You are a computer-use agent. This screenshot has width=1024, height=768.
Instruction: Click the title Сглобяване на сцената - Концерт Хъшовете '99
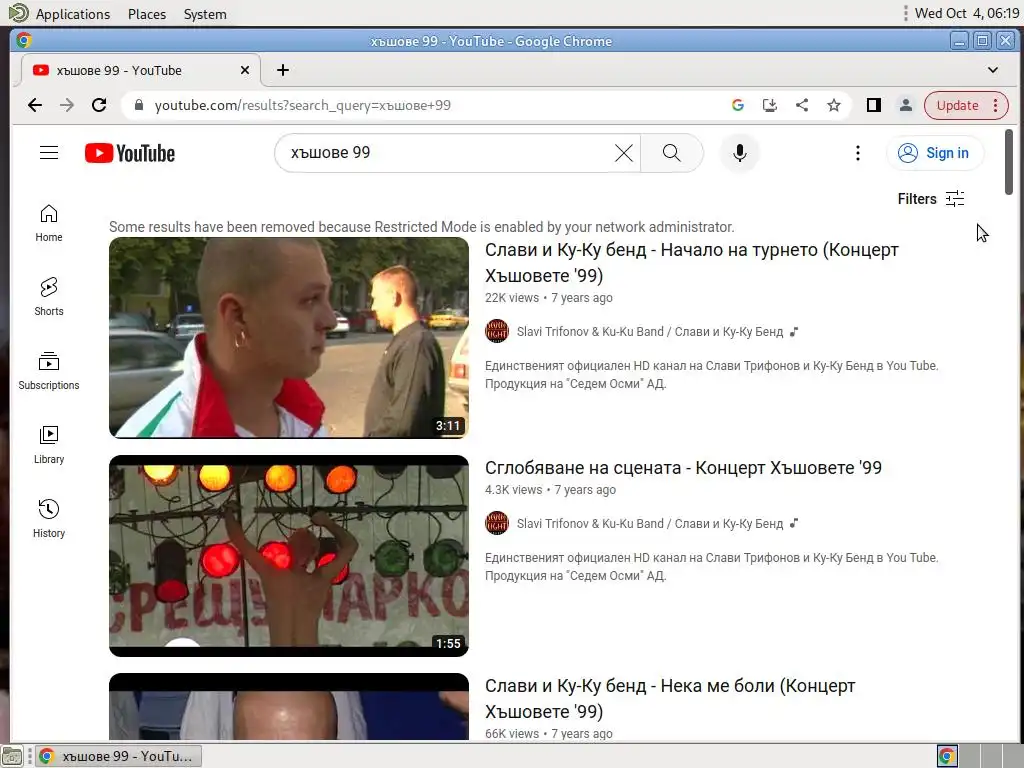click(683, 468)
